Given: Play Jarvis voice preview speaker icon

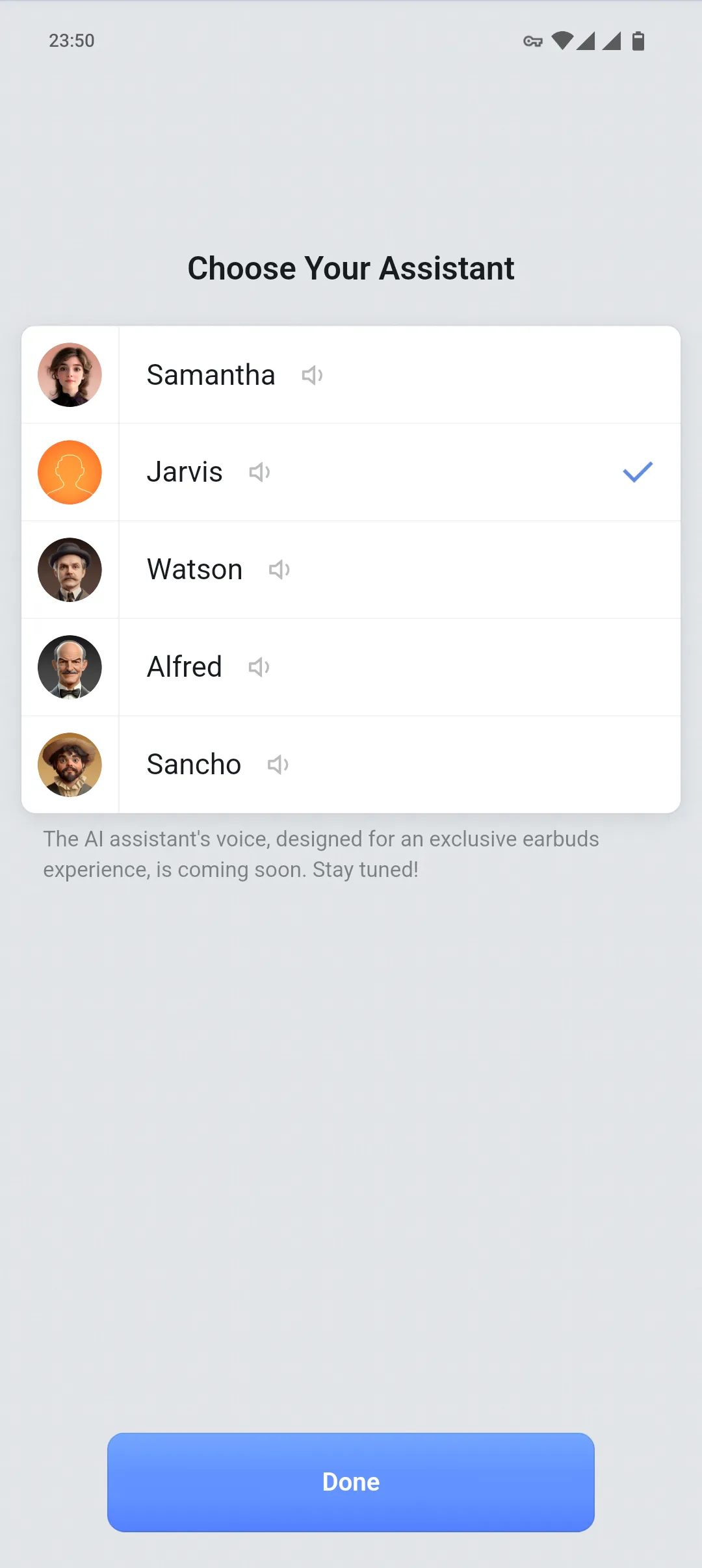Looking at the screenshot, I should [259, 472].
